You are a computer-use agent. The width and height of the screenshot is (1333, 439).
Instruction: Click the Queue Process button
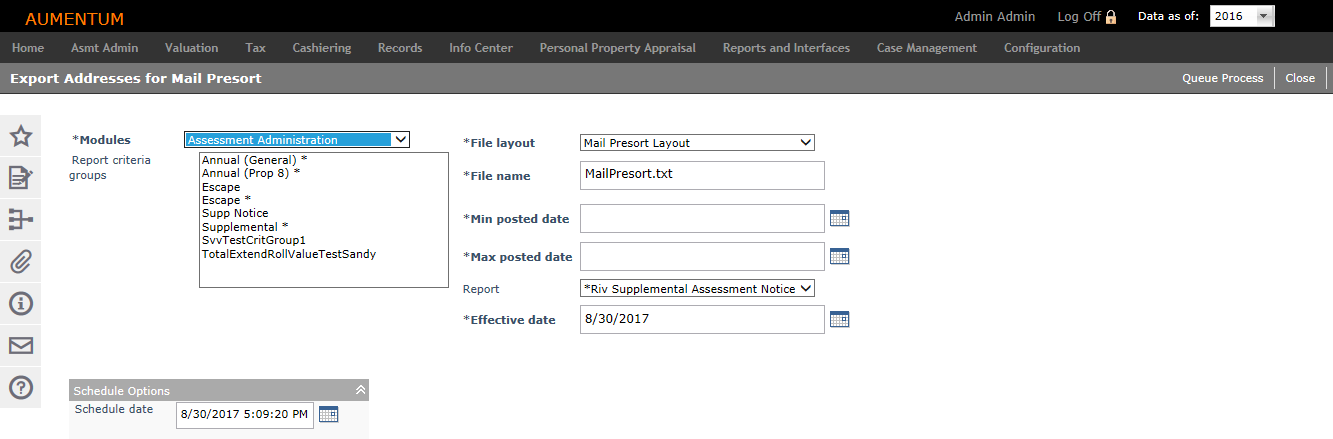pos(1222,78)
